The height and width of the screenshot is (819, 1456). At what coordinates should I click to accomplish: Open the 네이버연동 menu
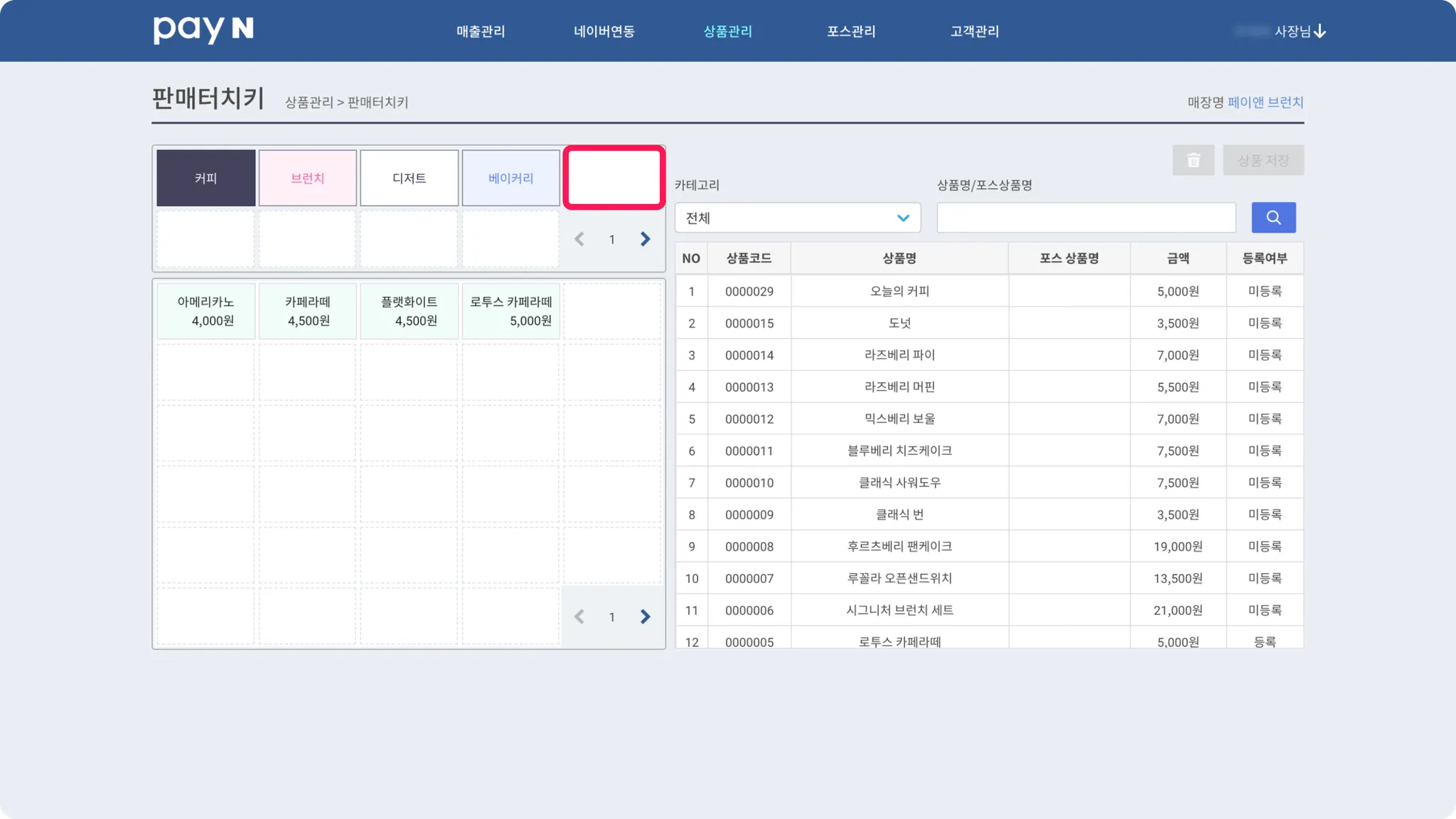[x=604, y=31]
